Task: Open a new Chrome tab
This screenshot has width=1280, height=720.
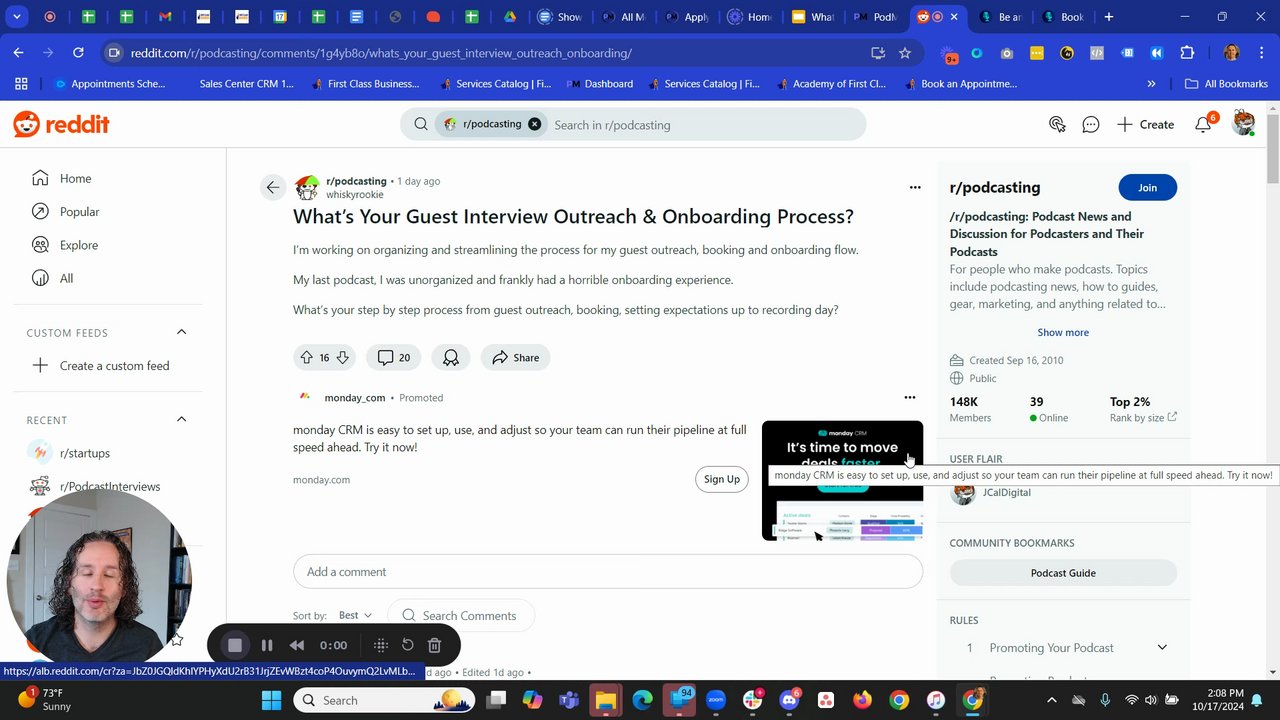Action: (x=1108, y=17)
